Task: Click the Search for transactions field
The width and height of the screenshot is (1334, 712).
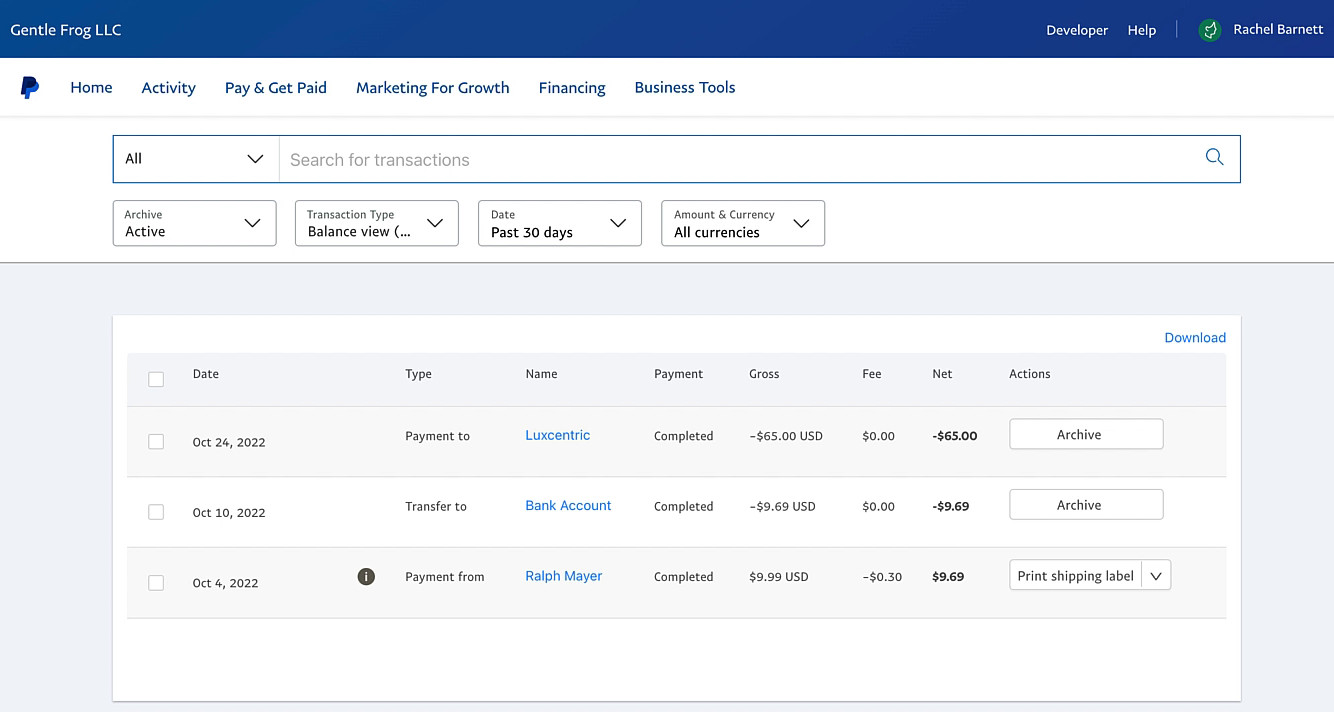Action: tap(740, 159)
